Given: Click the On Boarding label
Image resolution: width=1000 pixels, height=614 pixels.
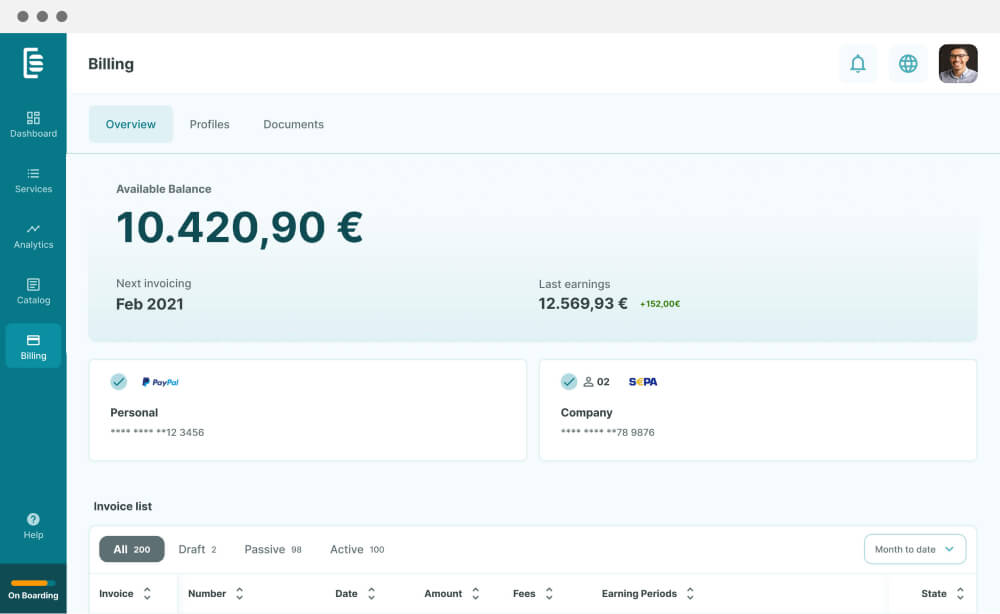Looking at the screenshot, I should (x=33, y=596).
